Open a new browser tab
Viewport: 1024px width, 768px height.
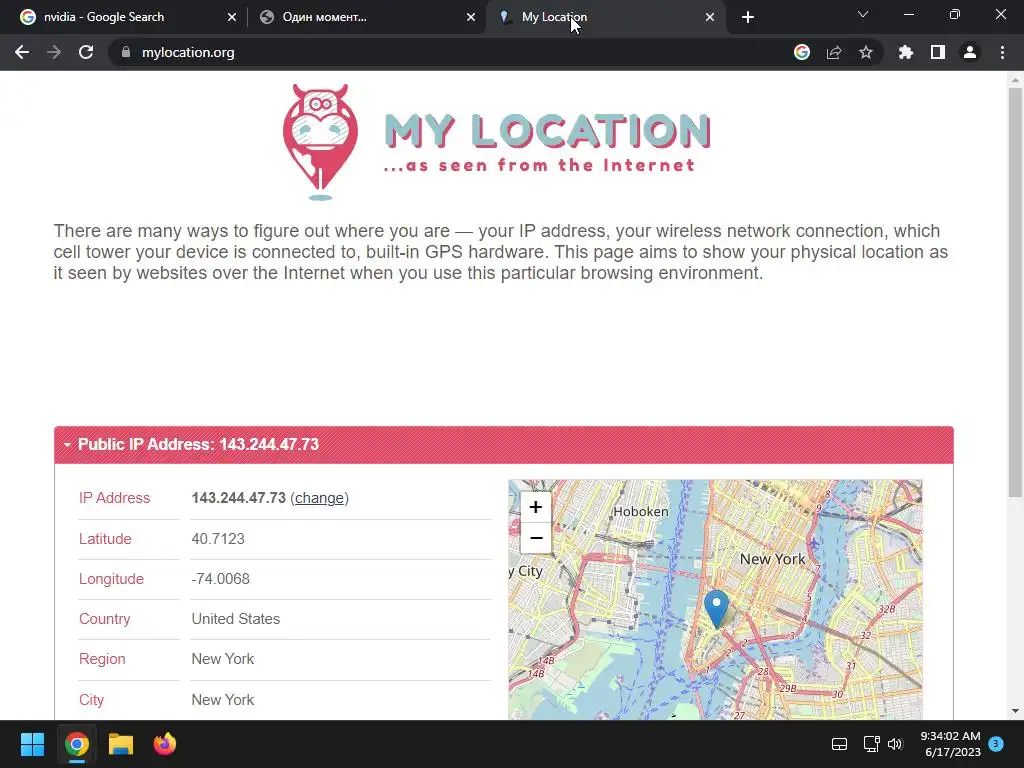tap(748, 17)
